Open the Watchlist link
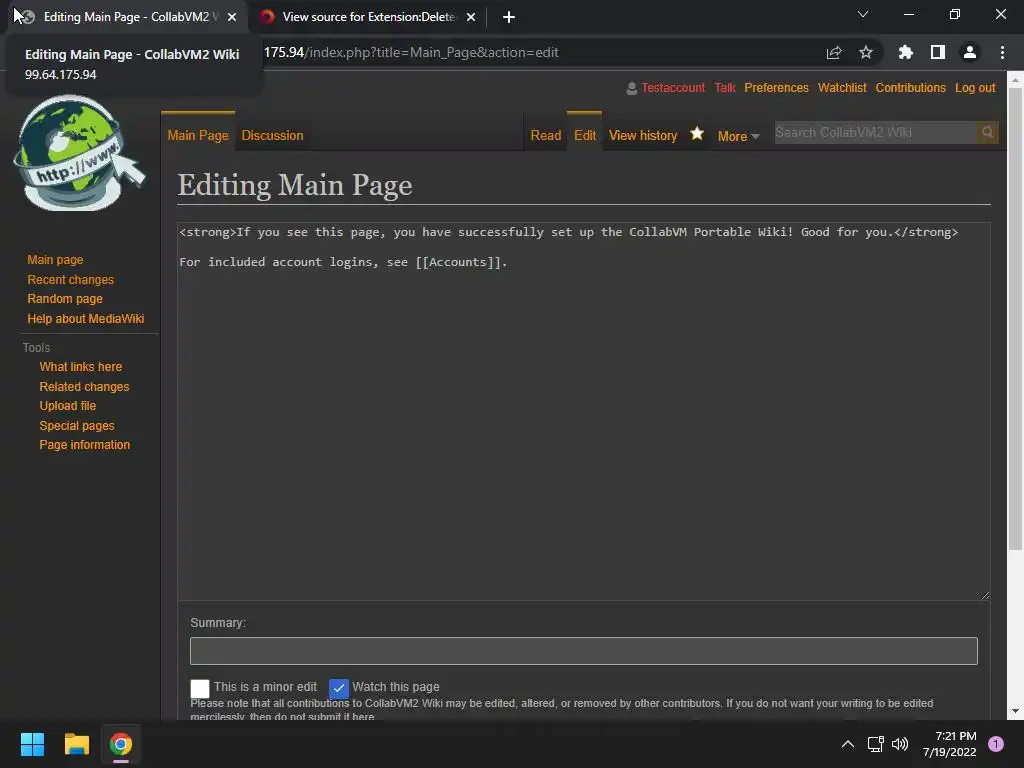This screenshot has width=1024, height=768. pos(842,88)
